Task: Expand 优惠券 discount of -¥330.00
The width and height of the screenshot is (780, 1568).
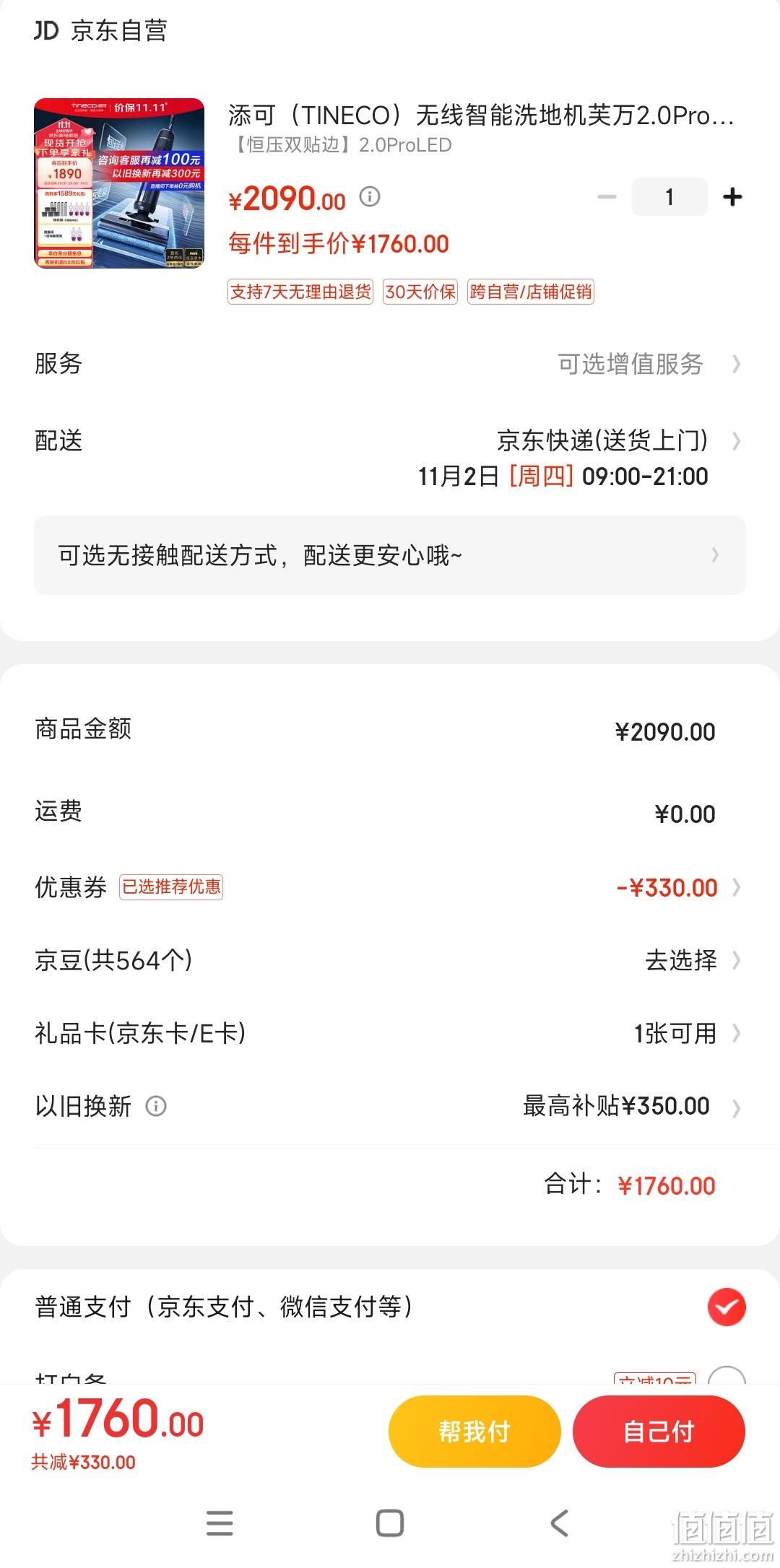Action: [x=390, y=887]
